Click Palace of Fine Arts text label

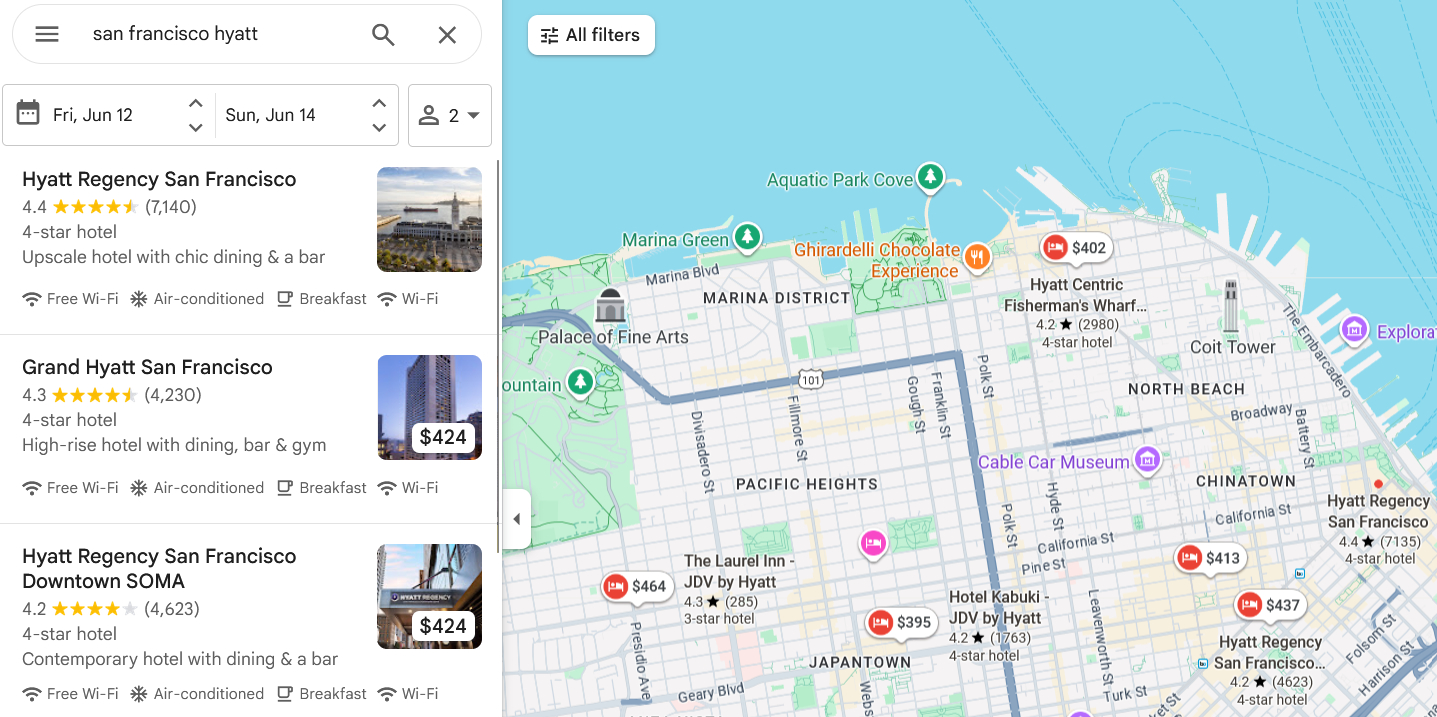point(614,337)
